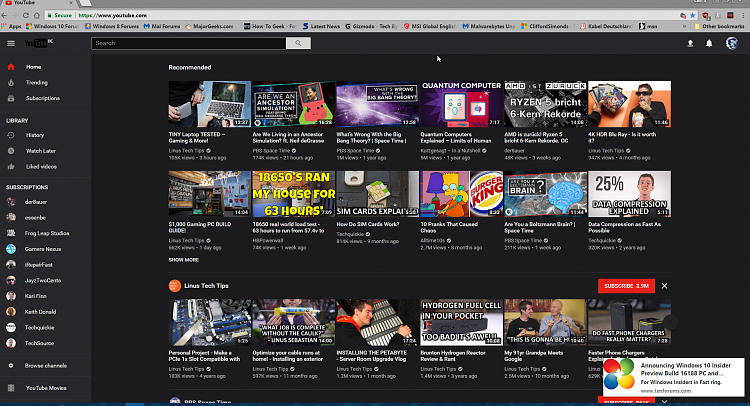Focus the YouTube search field
This screenshot has height=406, width=750.
point(188,43)
